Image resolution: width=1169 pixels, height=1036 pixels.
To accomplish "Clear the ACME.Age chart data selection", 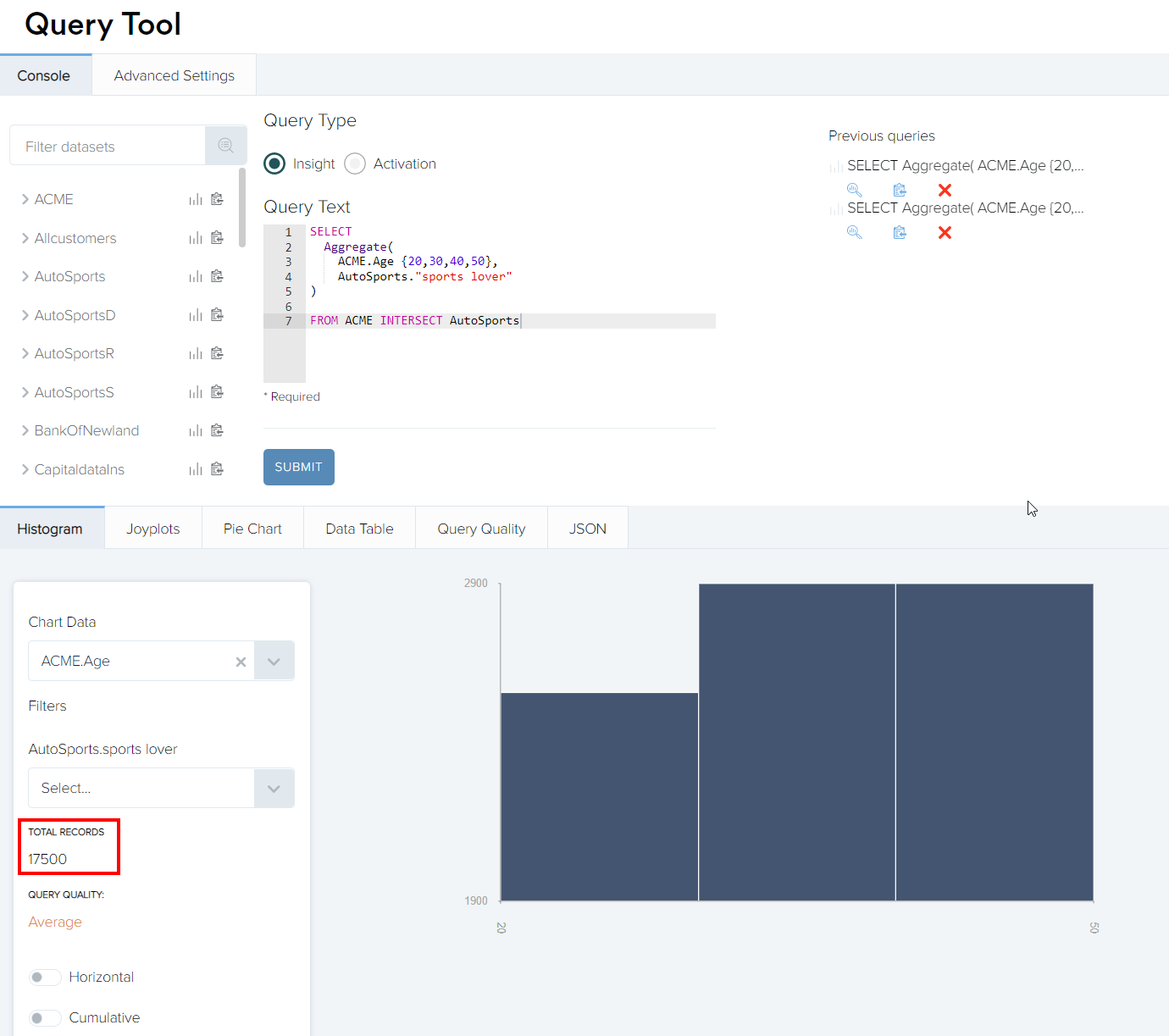I will coord(241,662).
